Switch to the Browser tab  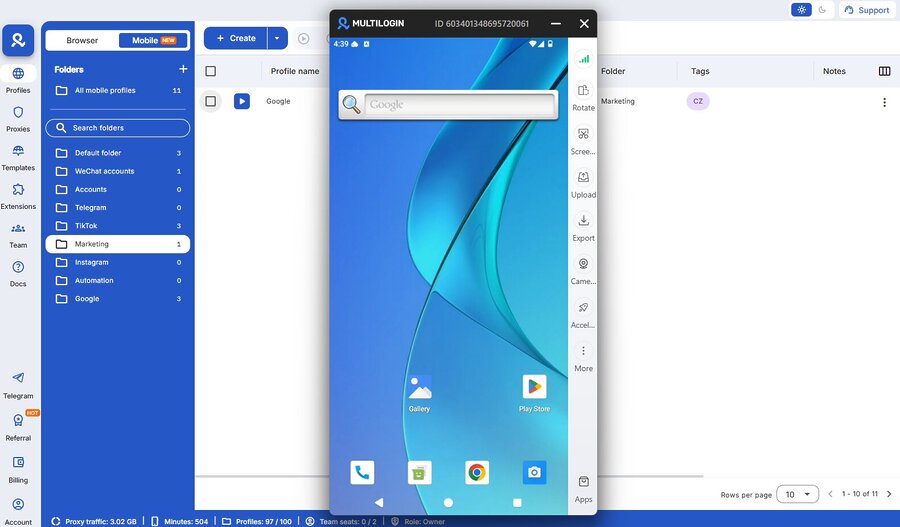(82, 40)
